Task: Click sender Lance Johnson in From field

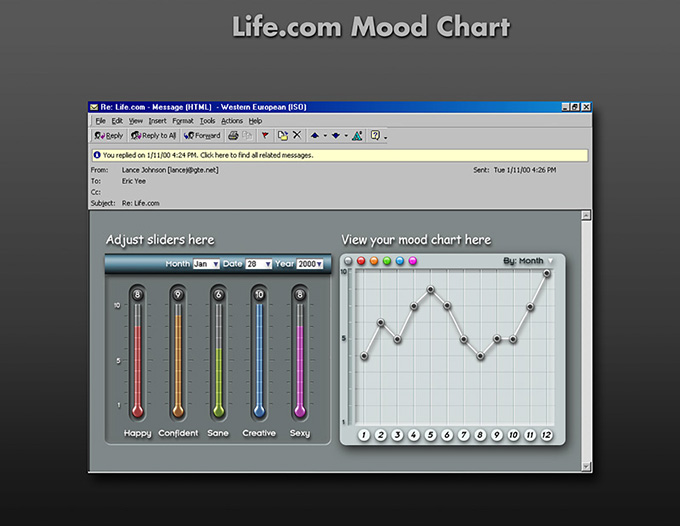Action: 170,170
